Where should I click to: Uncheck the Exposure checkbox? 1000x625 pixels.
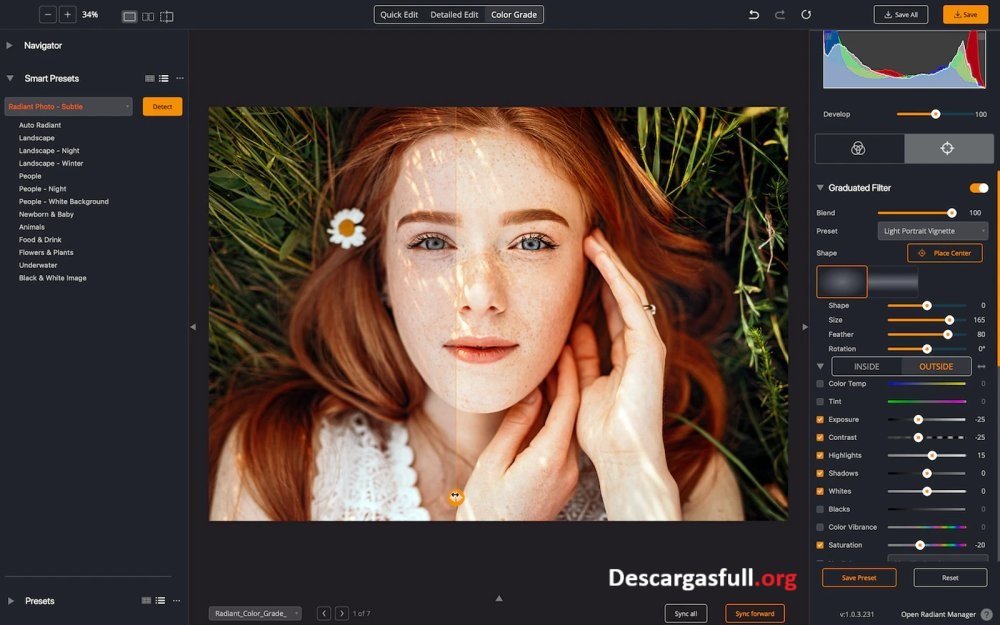(x=820, y=420)
